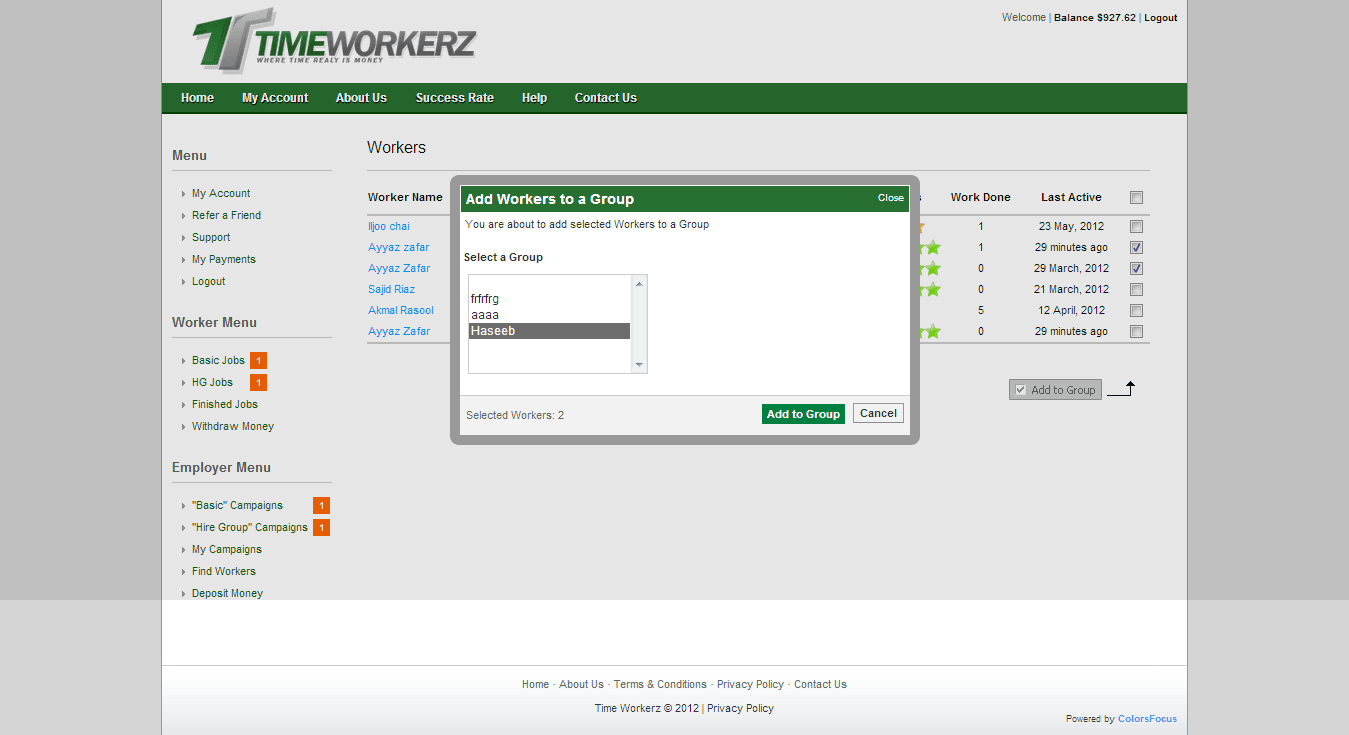Open worker Iljoo chai profile link

tap(389, 227)
